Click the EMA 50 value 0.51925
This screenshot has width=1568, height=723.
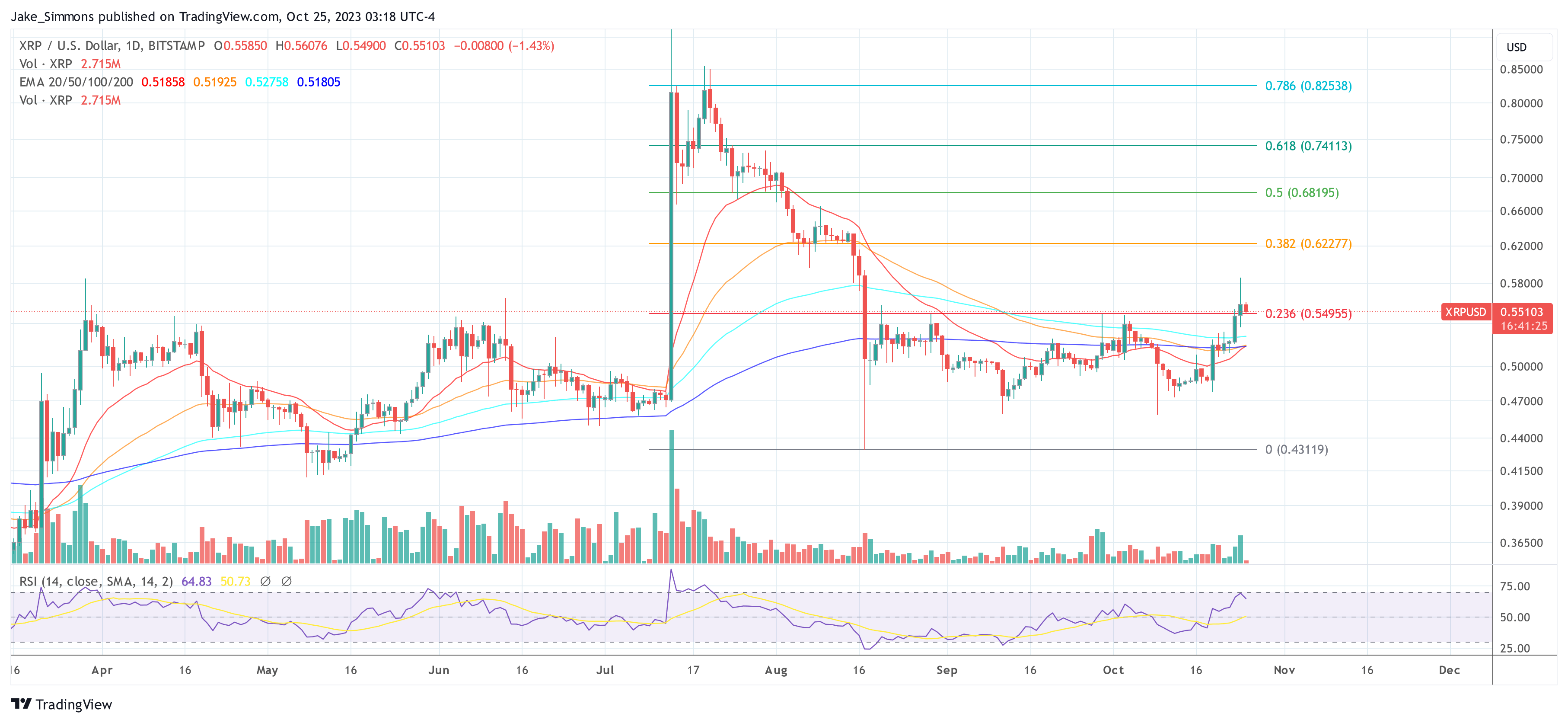coord(215,82)
